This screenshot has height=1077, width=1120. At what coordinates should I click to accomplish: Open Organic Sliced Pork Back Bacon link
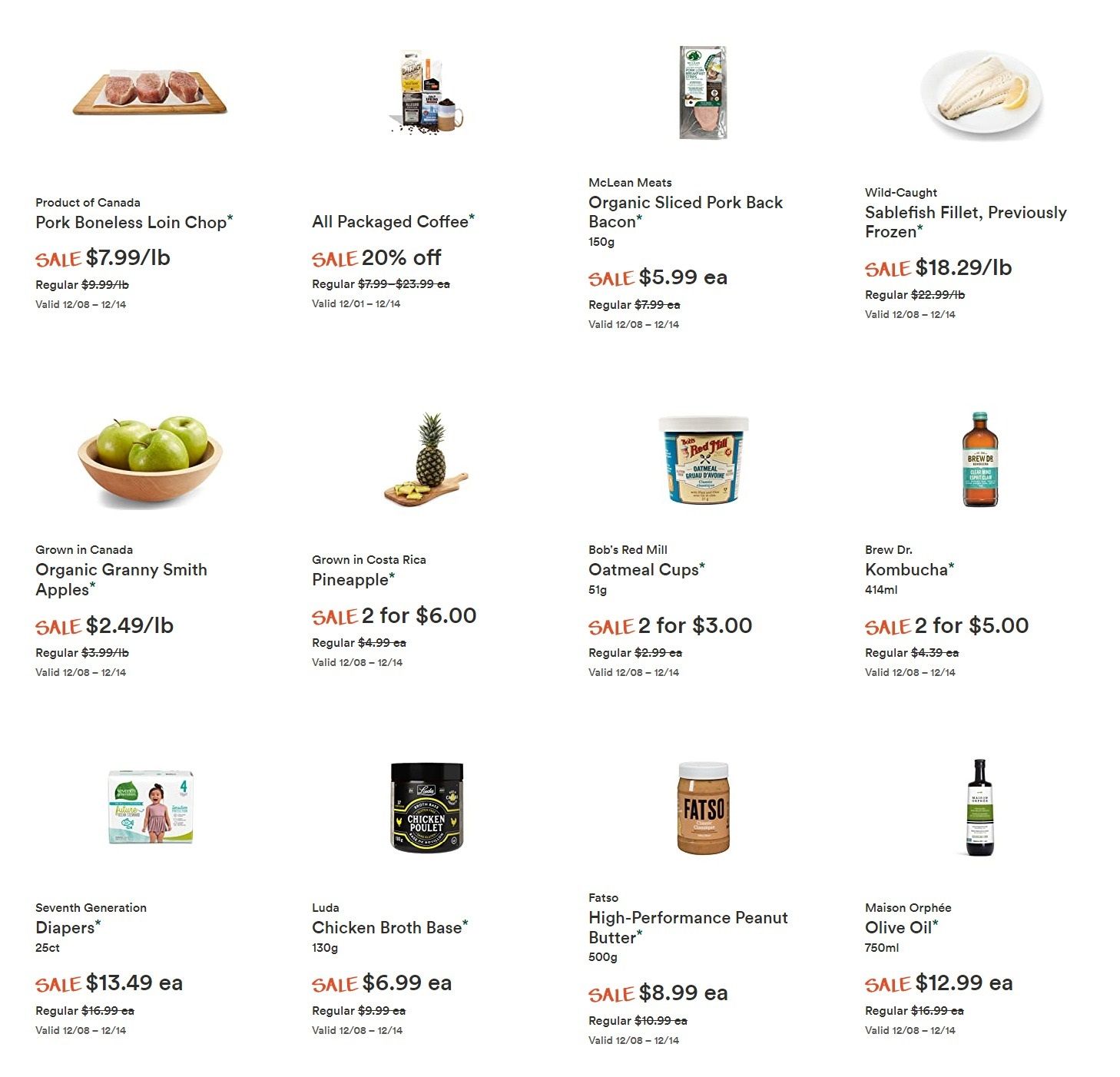coord(685,212)
